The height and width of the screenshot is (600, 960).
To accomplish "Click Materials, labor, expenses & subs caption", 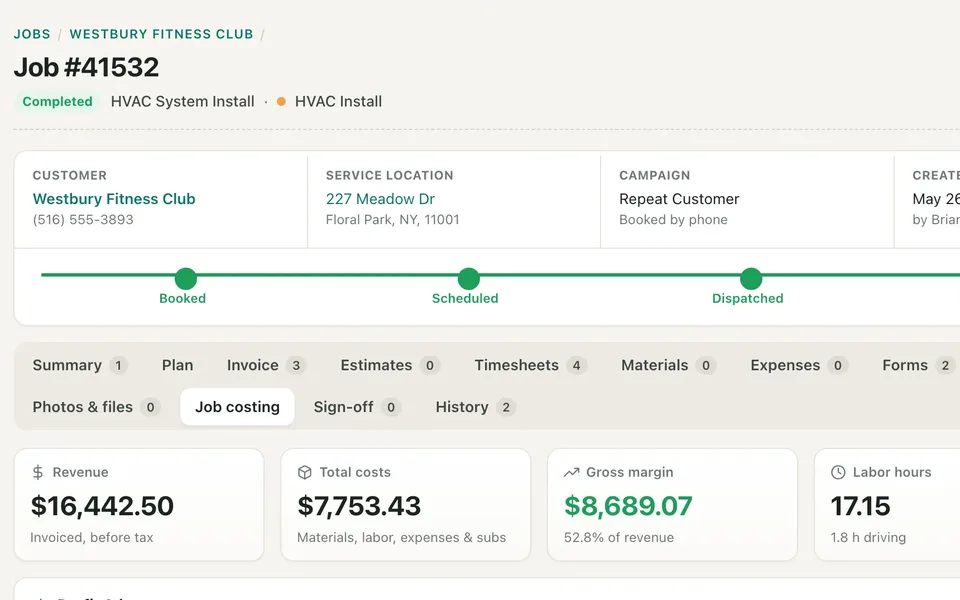I will pos(402,538).
